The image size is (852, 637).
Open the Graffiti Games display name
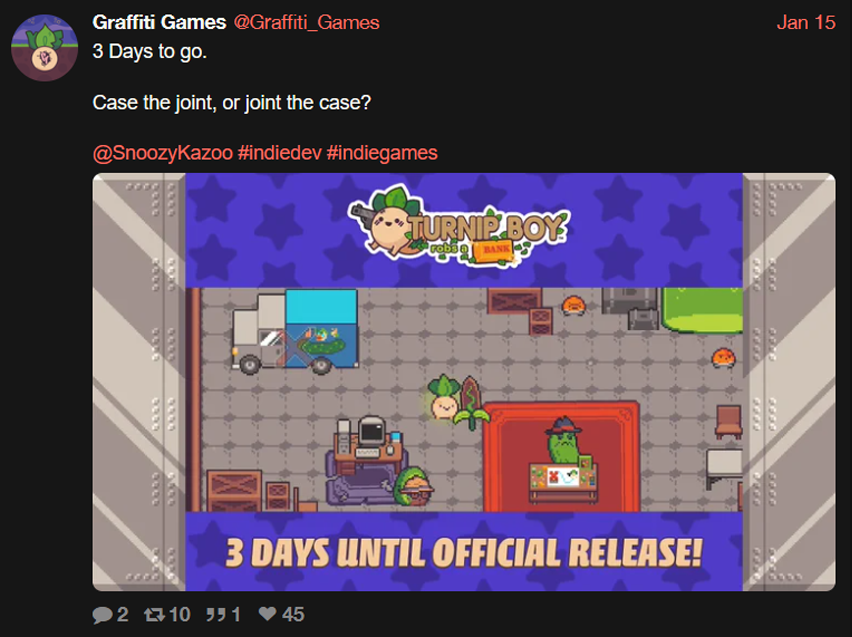(159, 22)
